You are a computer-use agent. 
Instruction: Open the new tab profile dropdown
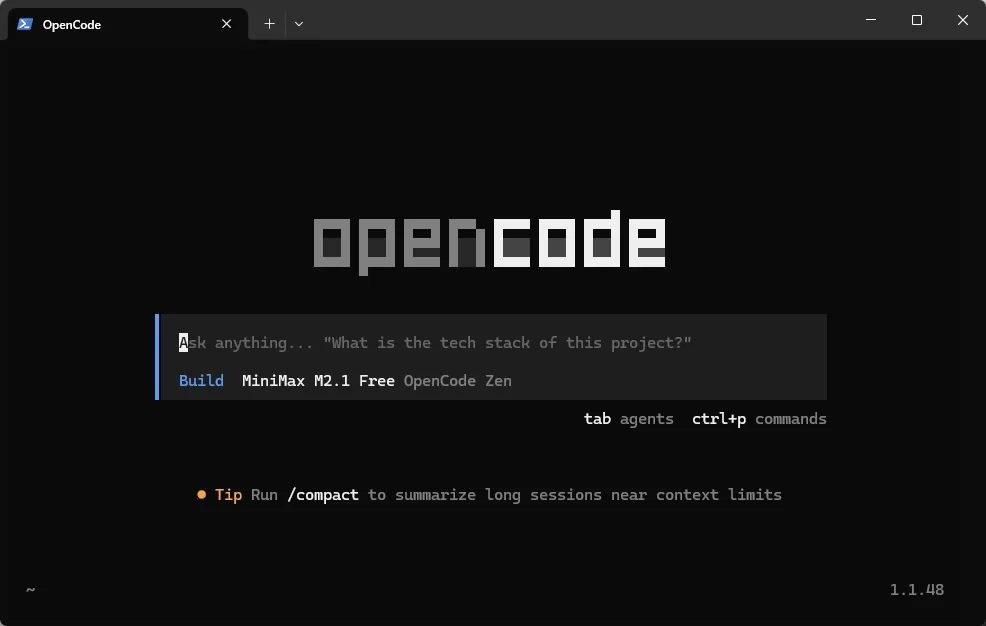click(x=299, y=24)
